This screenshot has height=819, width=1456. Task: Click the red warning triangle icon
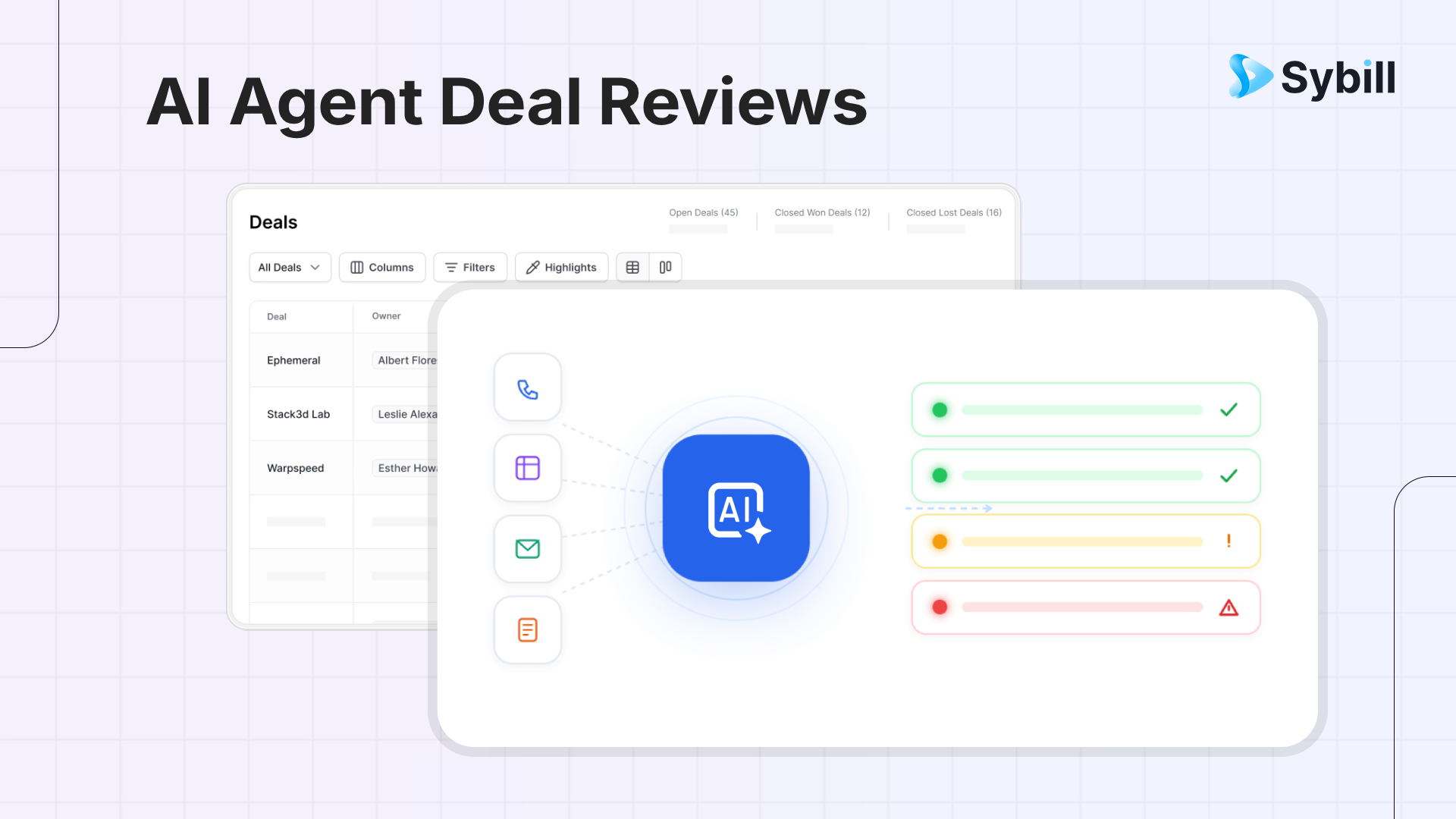coord(1228,607)
